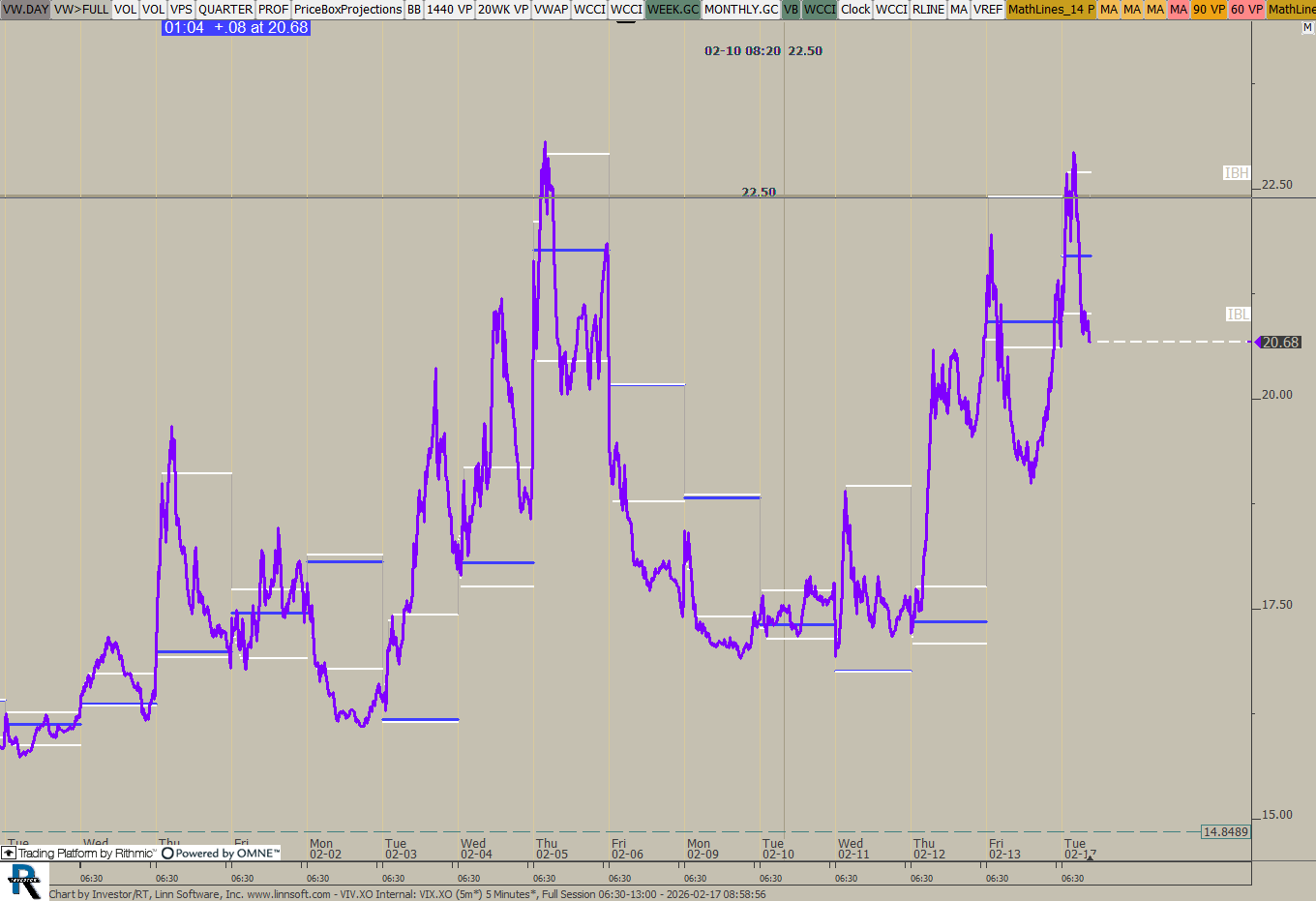Click the small M button at top right
This screenshot has width=1316, height=901.
point(1307,28)
